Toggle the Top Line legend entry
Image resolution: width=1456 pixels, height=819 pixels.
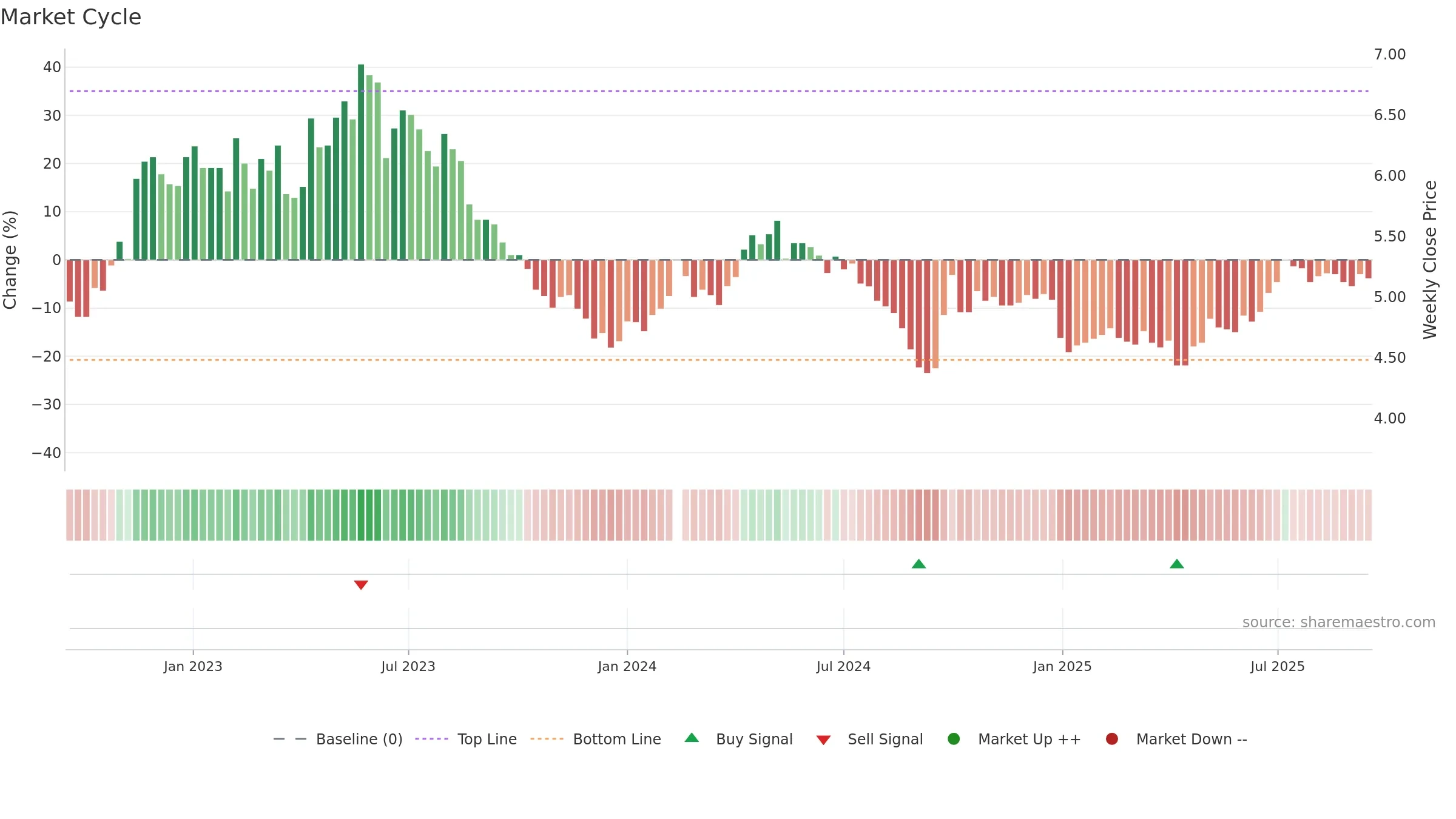point(466,739)
